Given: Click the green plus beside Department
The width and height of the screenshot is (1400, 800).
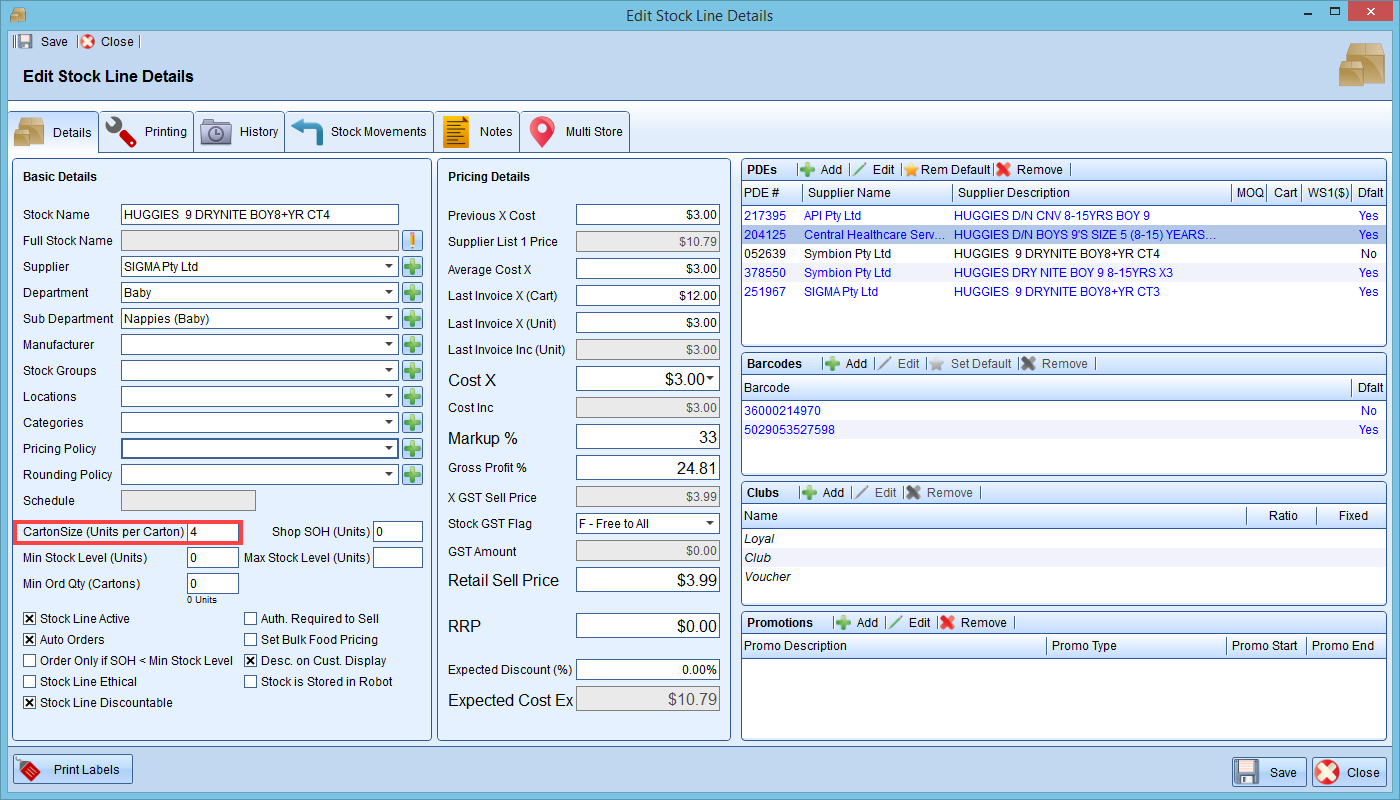Looking at the screenshot, I should point(412,293).
